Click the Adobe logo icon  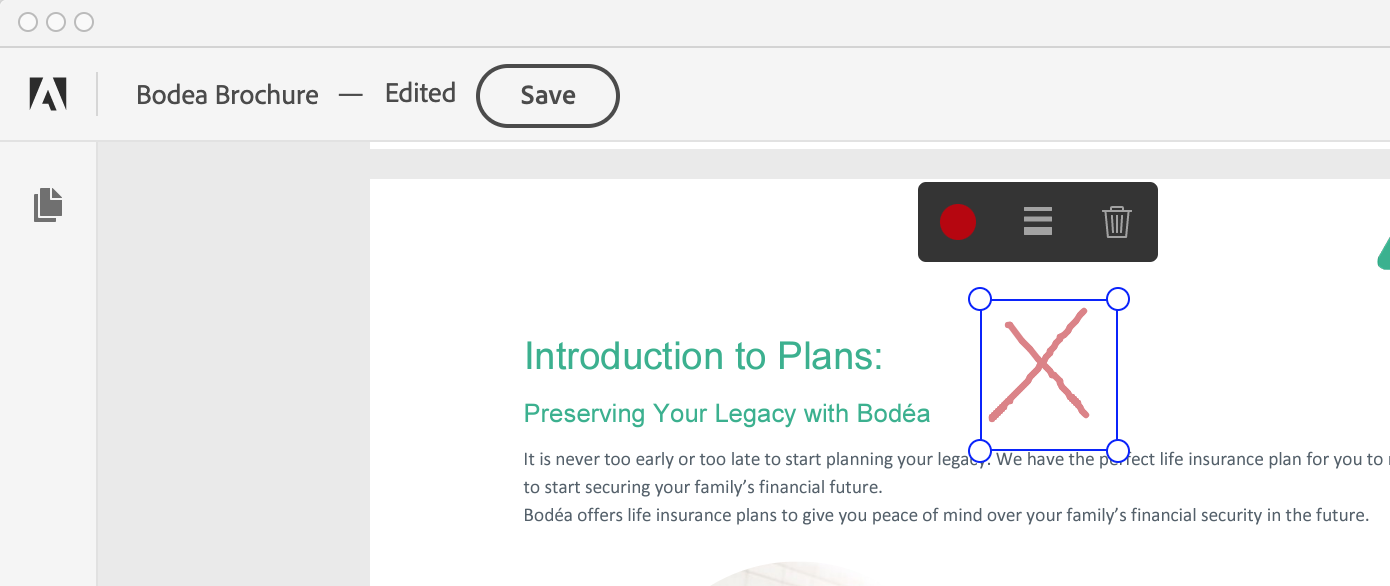pyautogui.click(x=48, y=94)
